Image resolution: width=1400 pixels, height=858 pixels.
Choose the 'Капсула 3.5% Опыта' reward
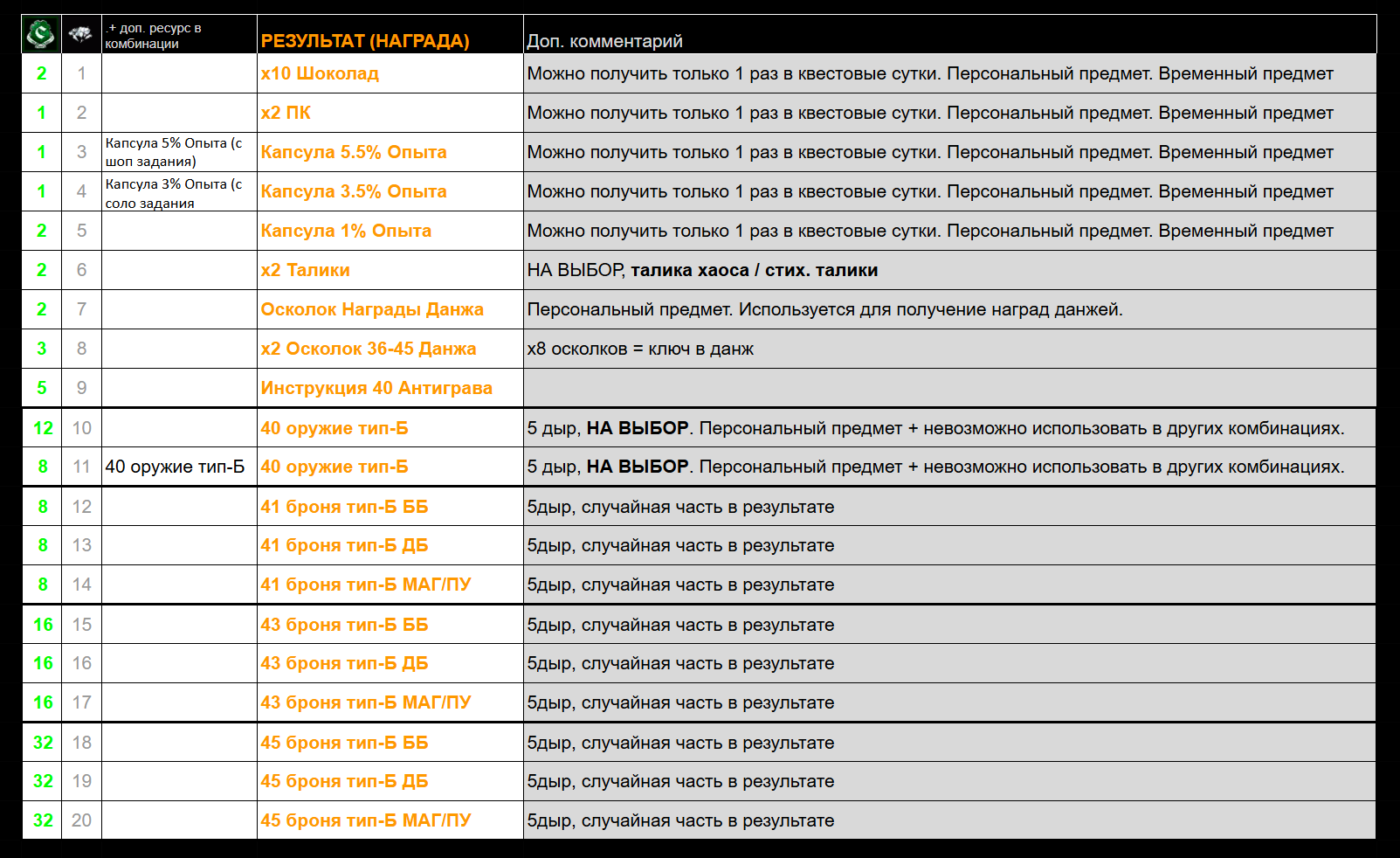tap(354, 191)
